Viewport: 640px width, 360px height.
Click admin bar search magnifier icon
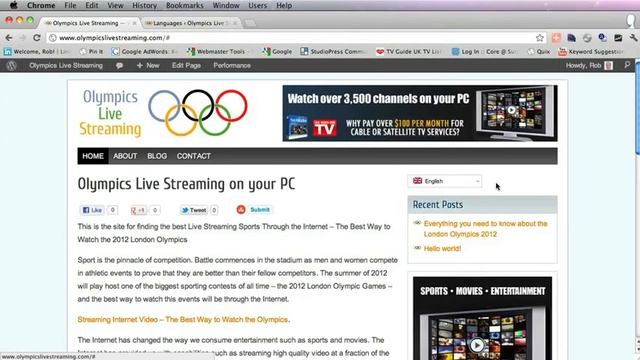point(627,65)
